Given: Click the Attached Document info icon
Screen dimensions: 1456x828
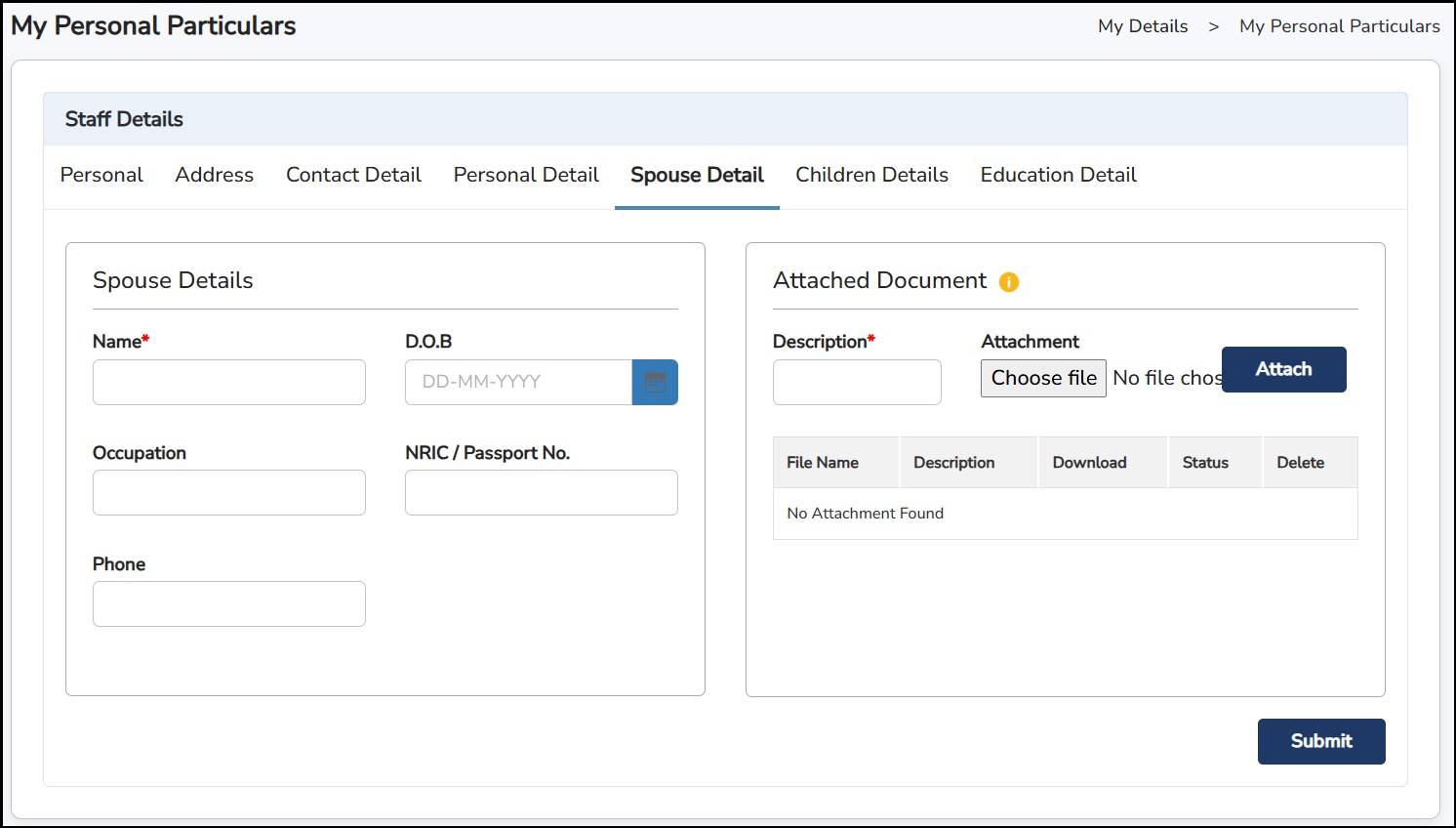Looking at the screenshot, I should (1009, 282).
